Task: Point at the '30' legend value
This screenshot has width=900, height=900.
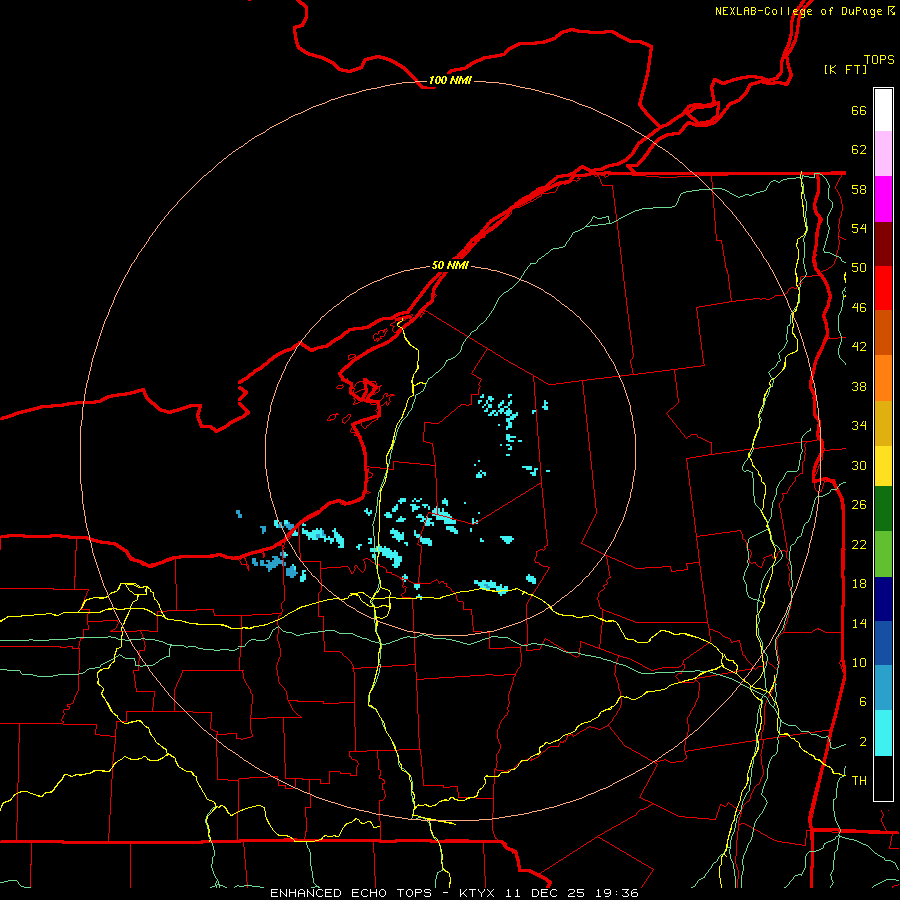Action: pyautogui.click(x=859, y=465)
